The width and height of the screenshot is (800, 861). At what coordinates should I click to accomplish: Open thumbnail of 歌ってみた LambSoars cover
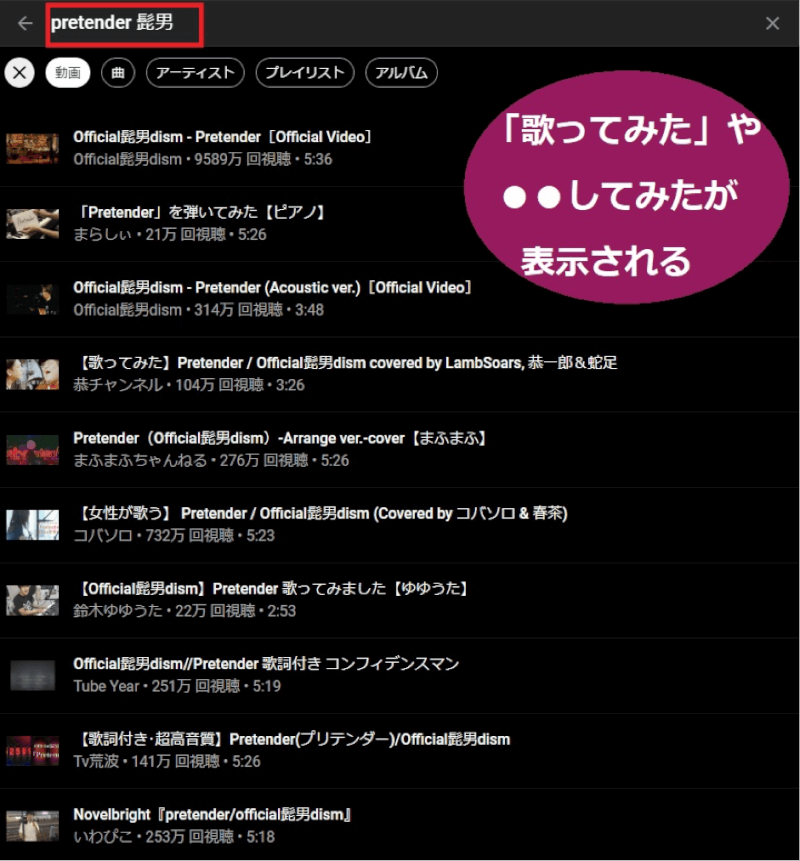pyautogui.click(x=32, y=374)
